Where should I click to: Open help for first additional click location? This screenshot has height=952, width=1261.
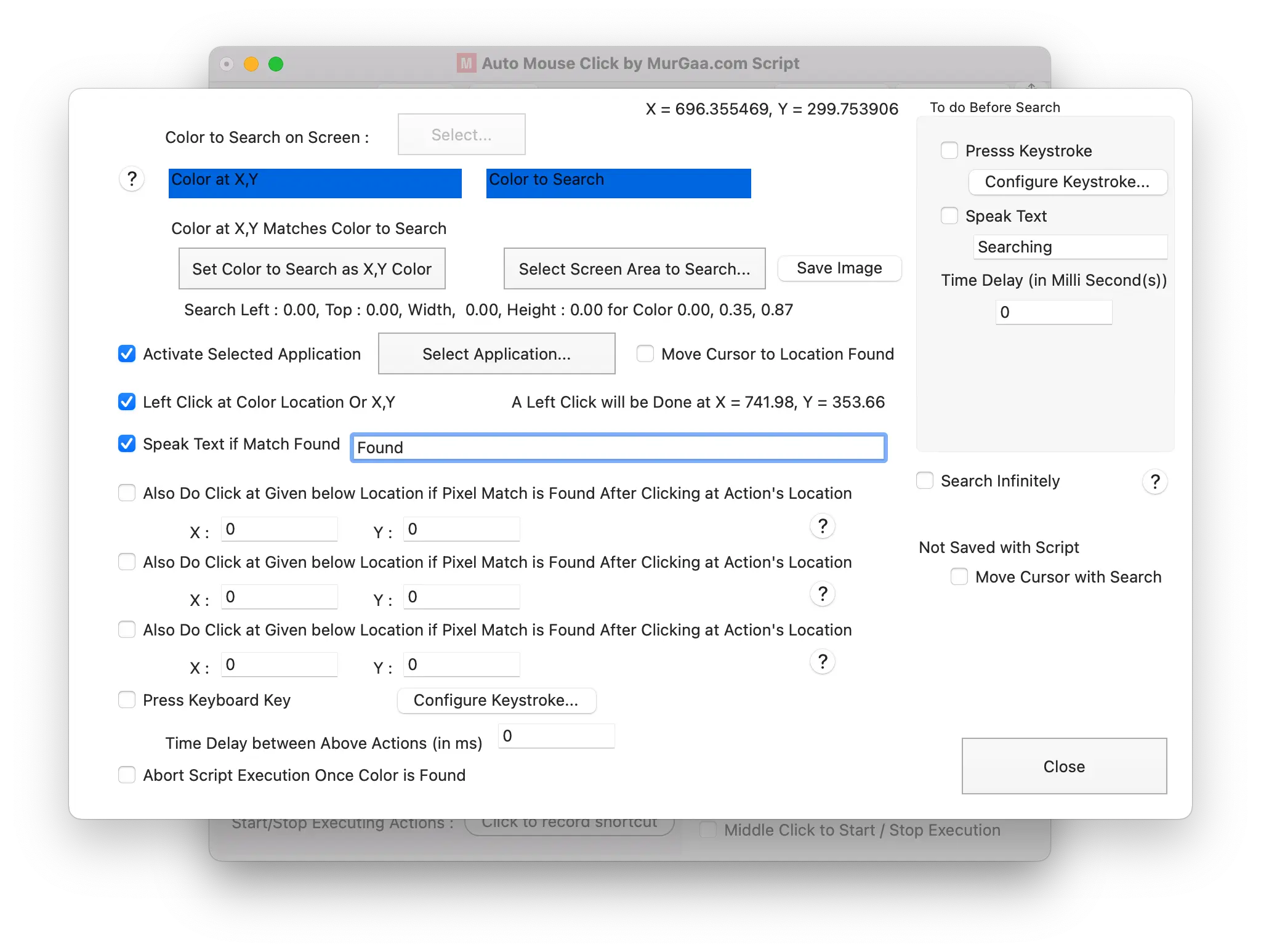(821, 526)
